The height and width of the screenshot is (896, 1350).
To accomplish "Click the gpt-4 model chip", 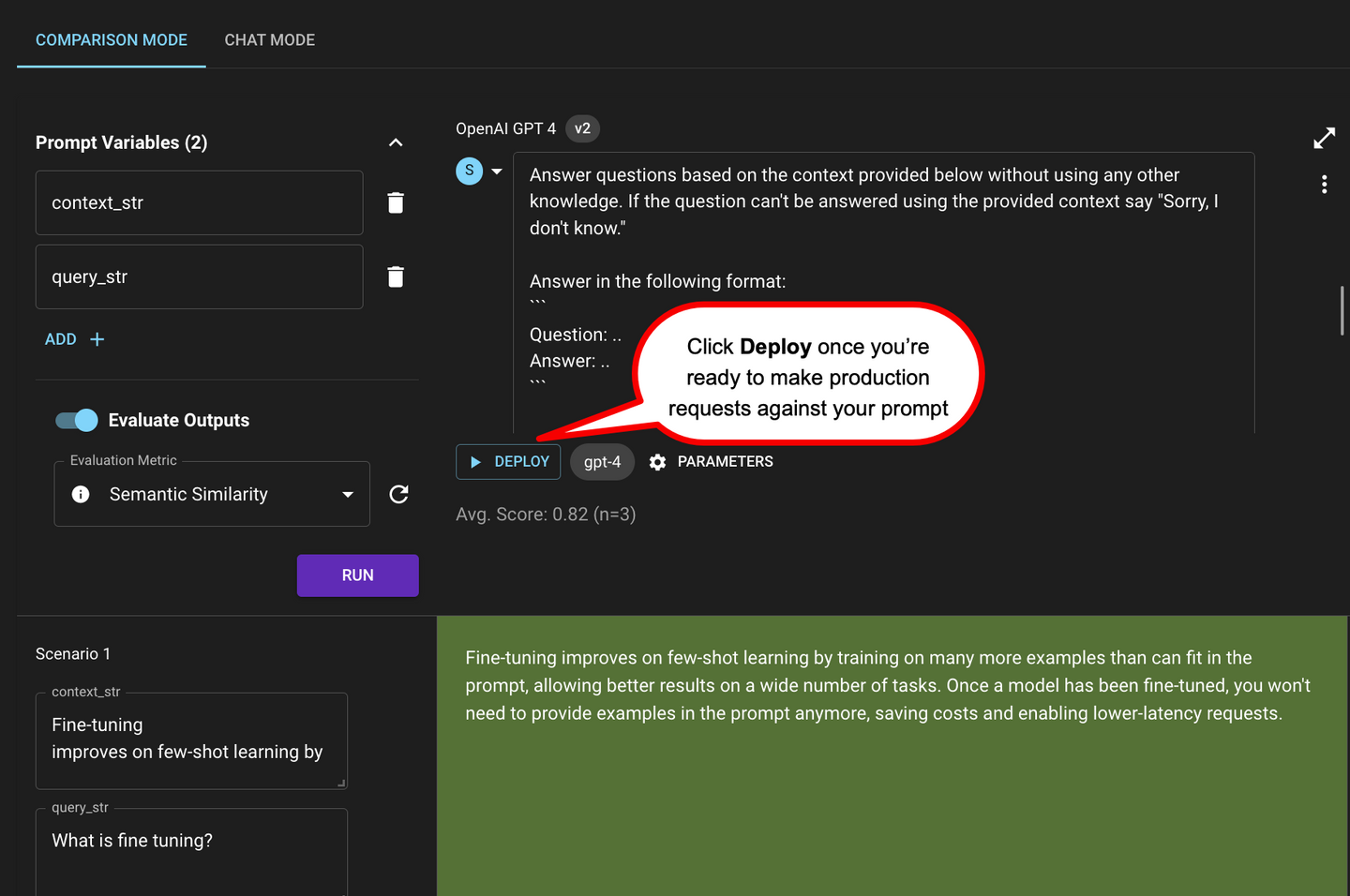I will [602, 462].
